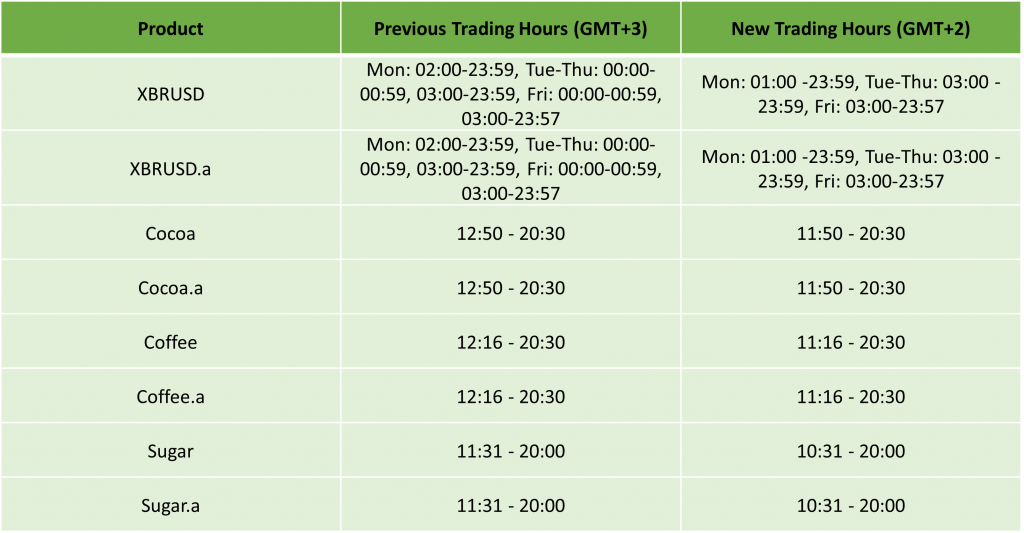
Task: Select XBRUSD new trading hours cell
Action: 851,94
